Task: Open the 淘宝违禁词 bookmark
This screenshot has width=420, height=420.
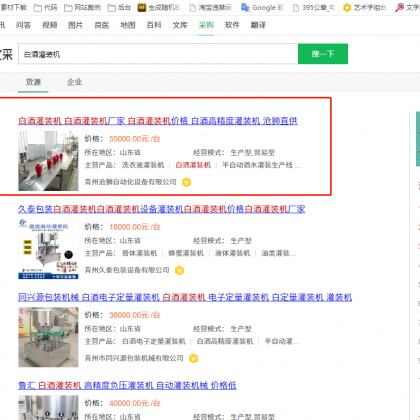Action: (211, 7)
